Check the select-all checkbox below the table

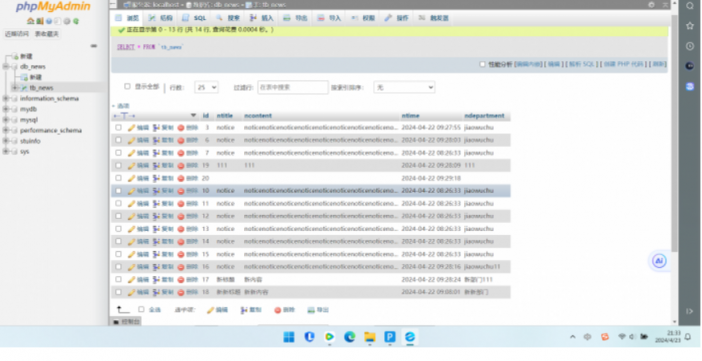point(141,309)
